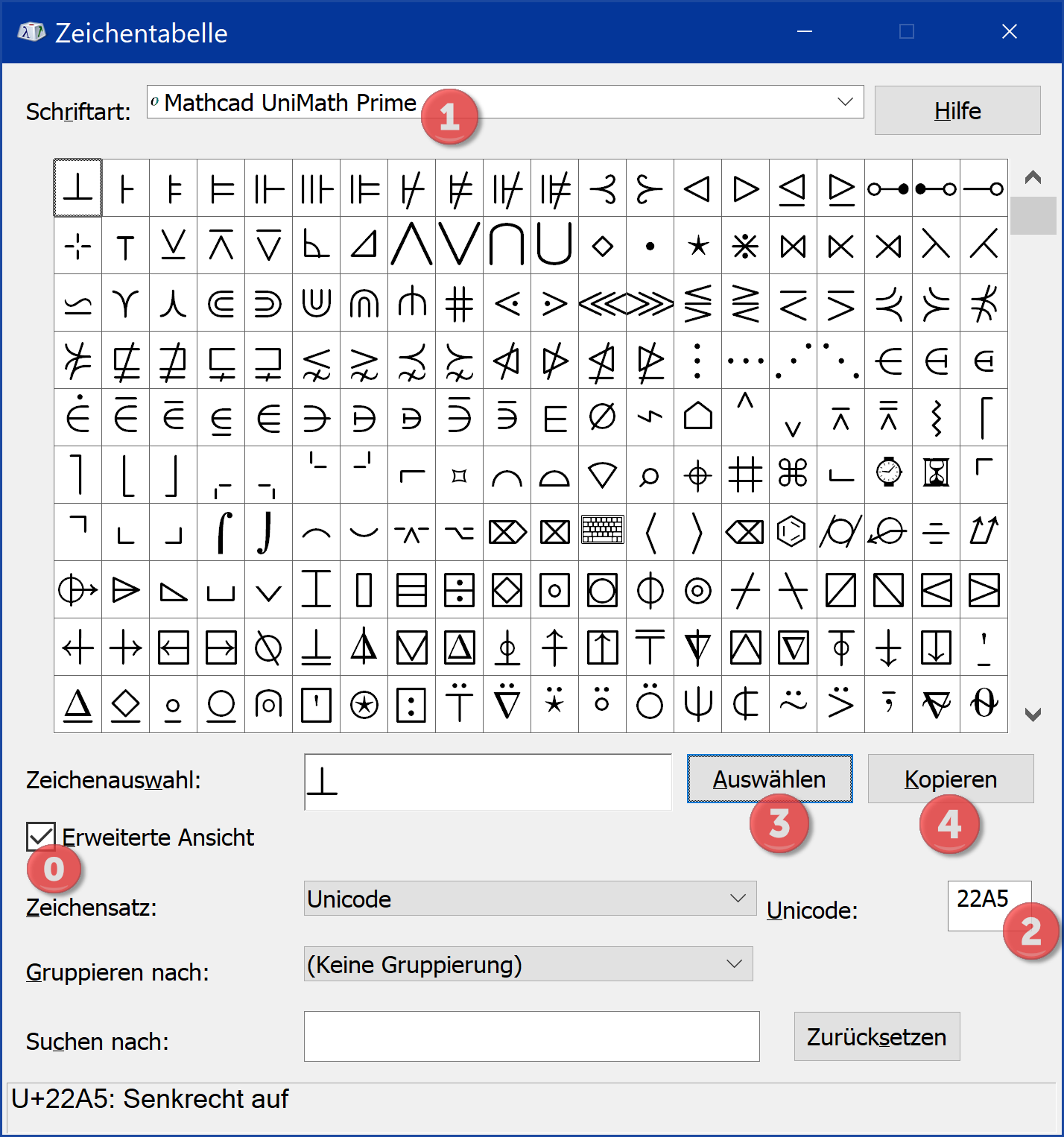Screen dimensions: 1064x1137
Task: Click into the Suchen nach field
Action: tap(531, 1036)
